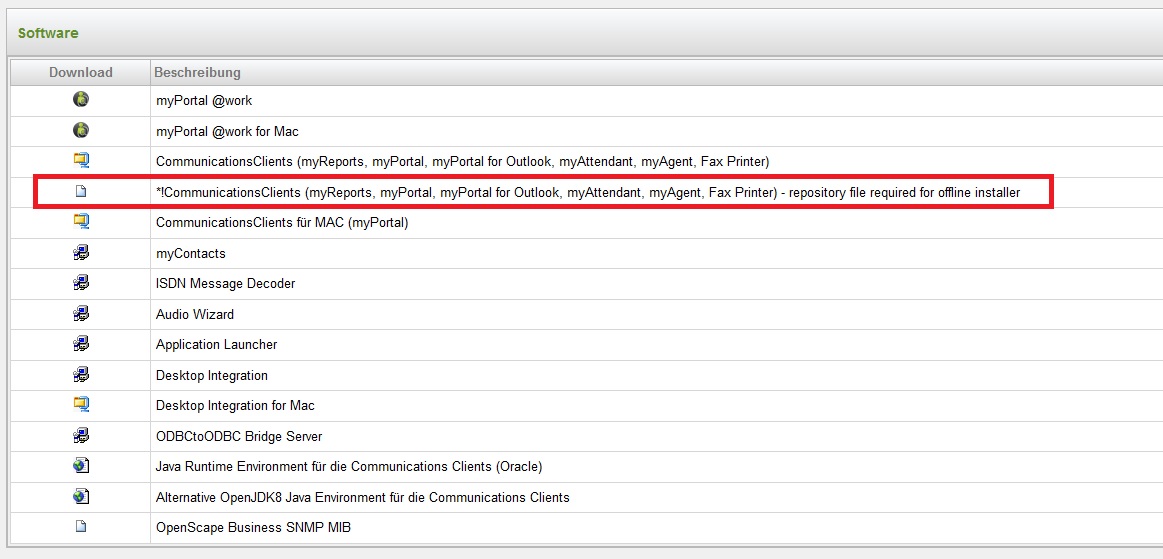Select the 'myPortal @work for Mac' text
Image resolution: width=1163 pixels, height=559 pixels.
227,131
